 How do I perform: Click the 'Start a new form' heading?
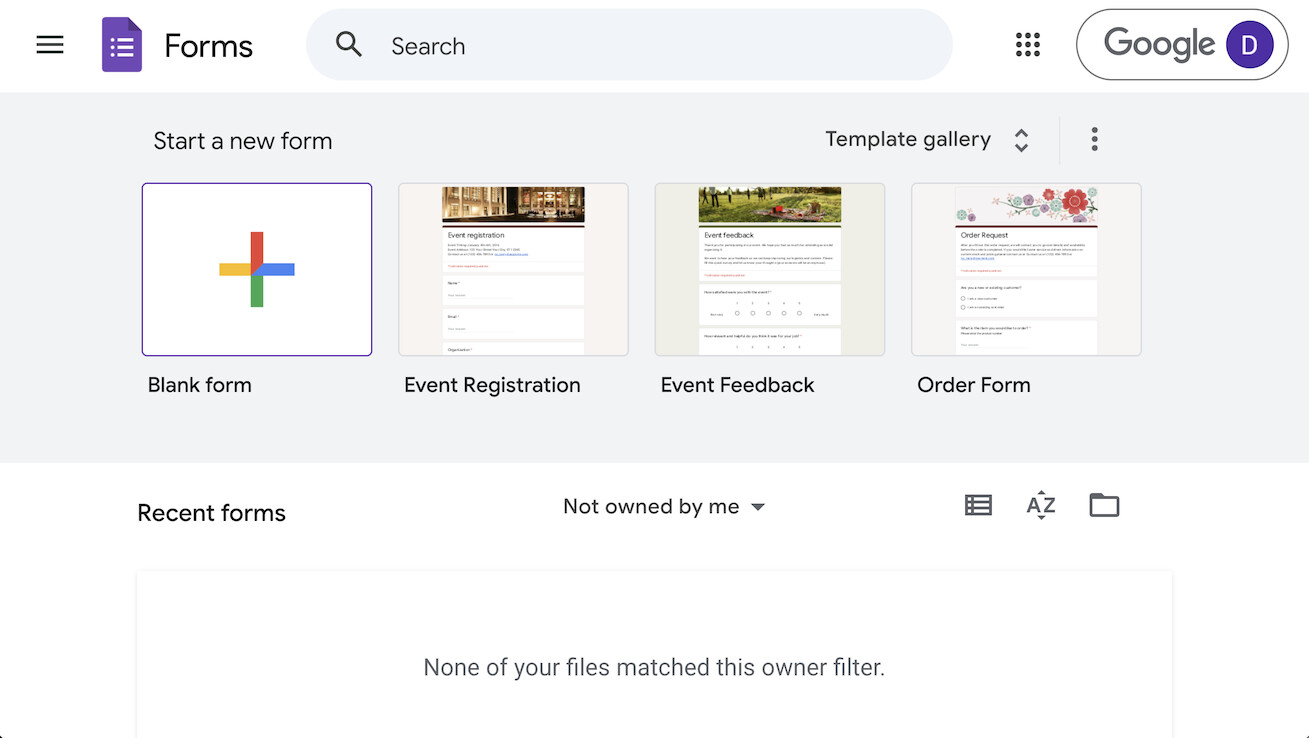(x=243, y=141)
